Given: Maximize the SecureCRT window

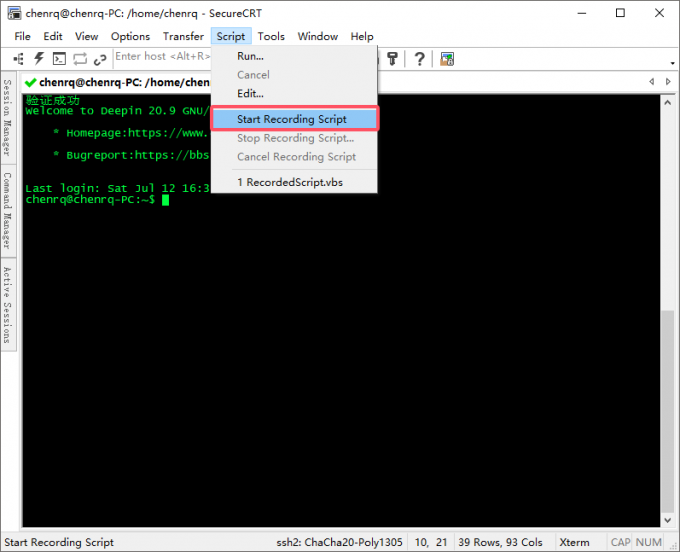Looking at the screenshot, I should tap(620, 13).
